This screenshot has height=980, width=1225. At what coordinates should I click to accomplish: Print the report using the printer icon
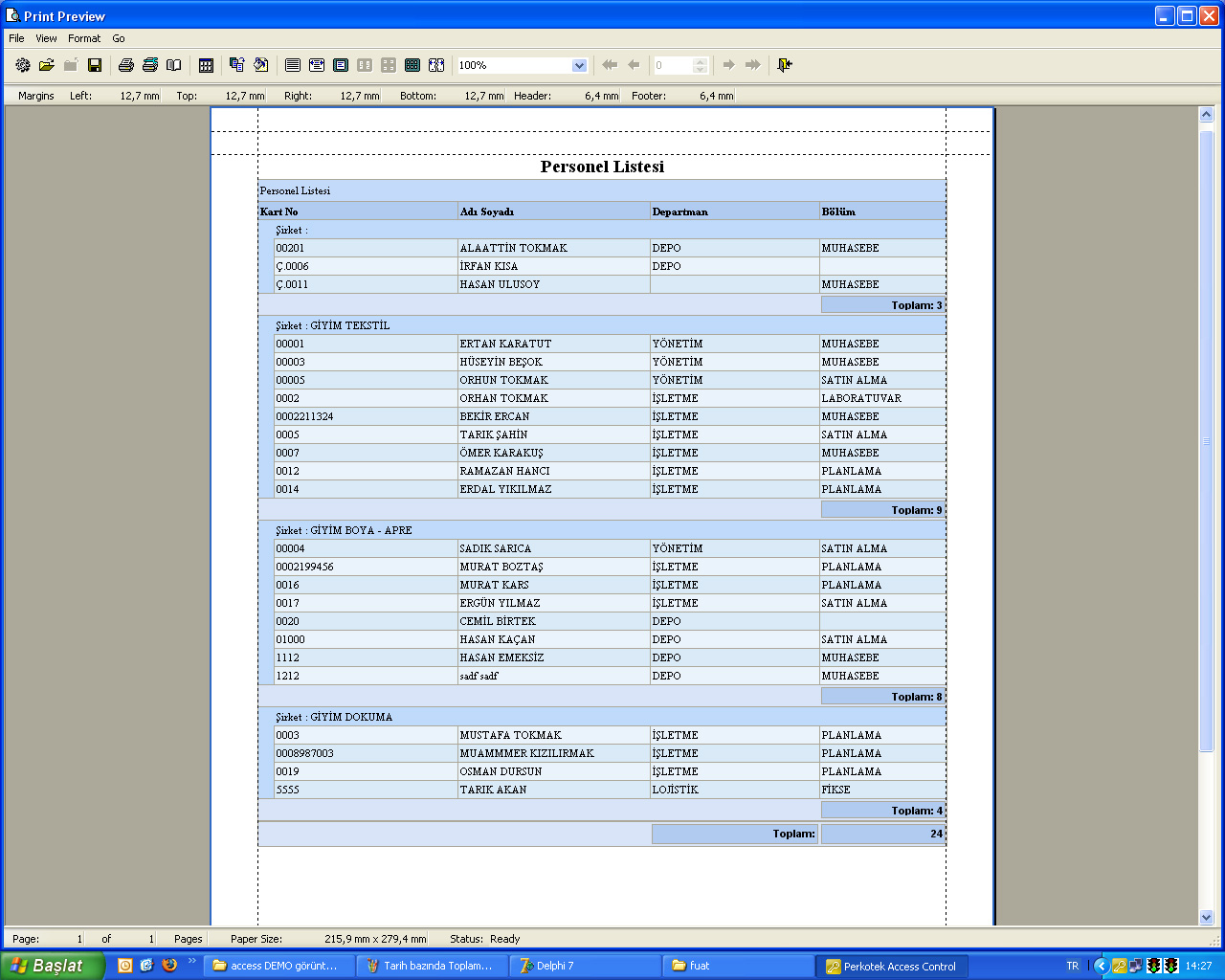pyautogui.click(x=125, y=65)
